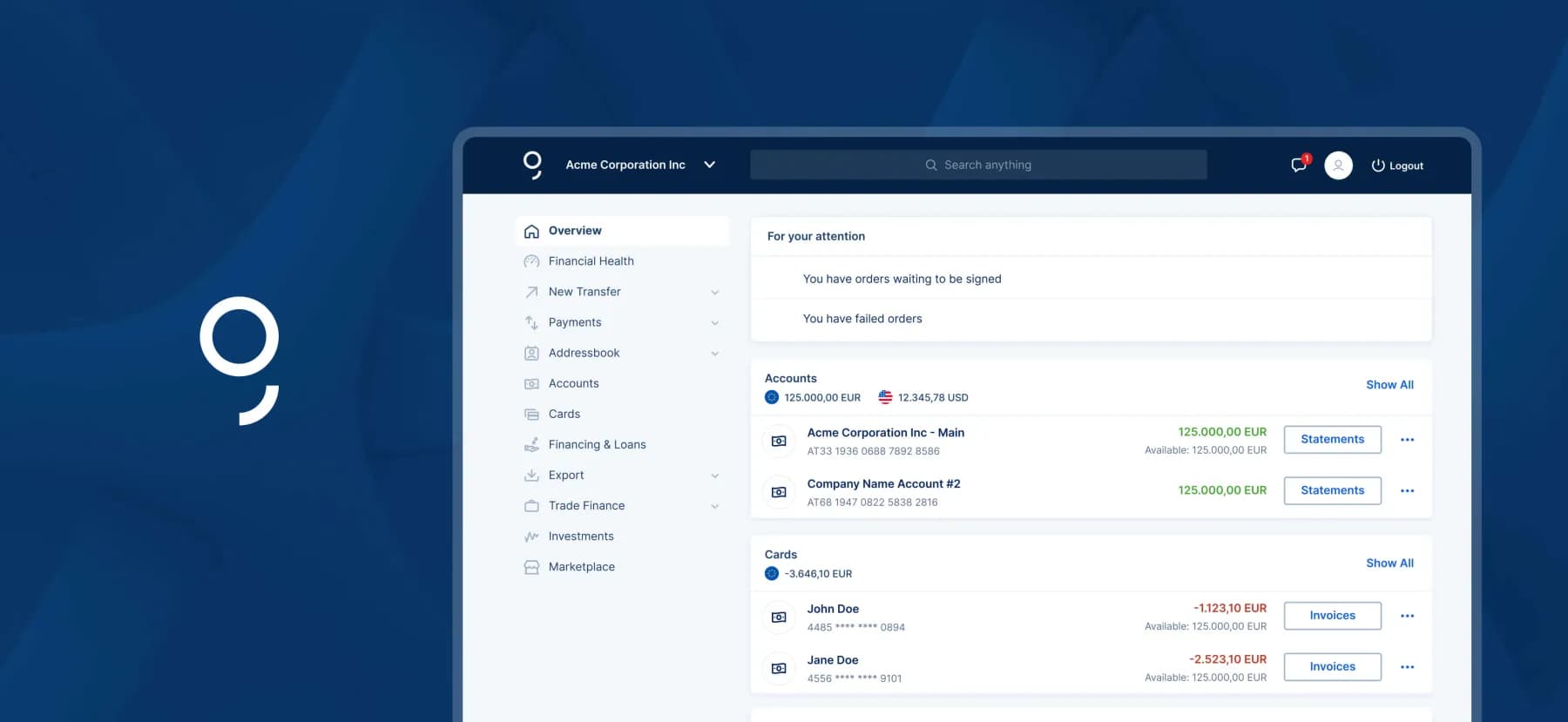Expand the Payments submenu chevron
Screen dimensions: 1568x722
click(x=715, y=323)
